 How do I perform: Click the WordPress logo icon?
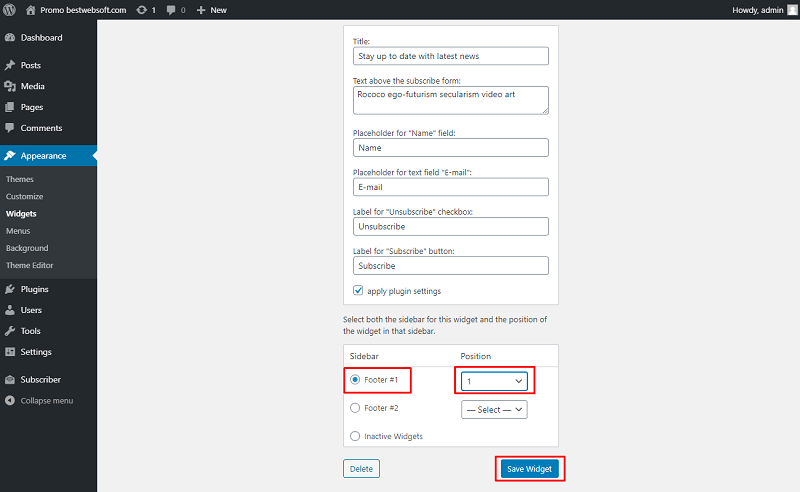point(9,10)
